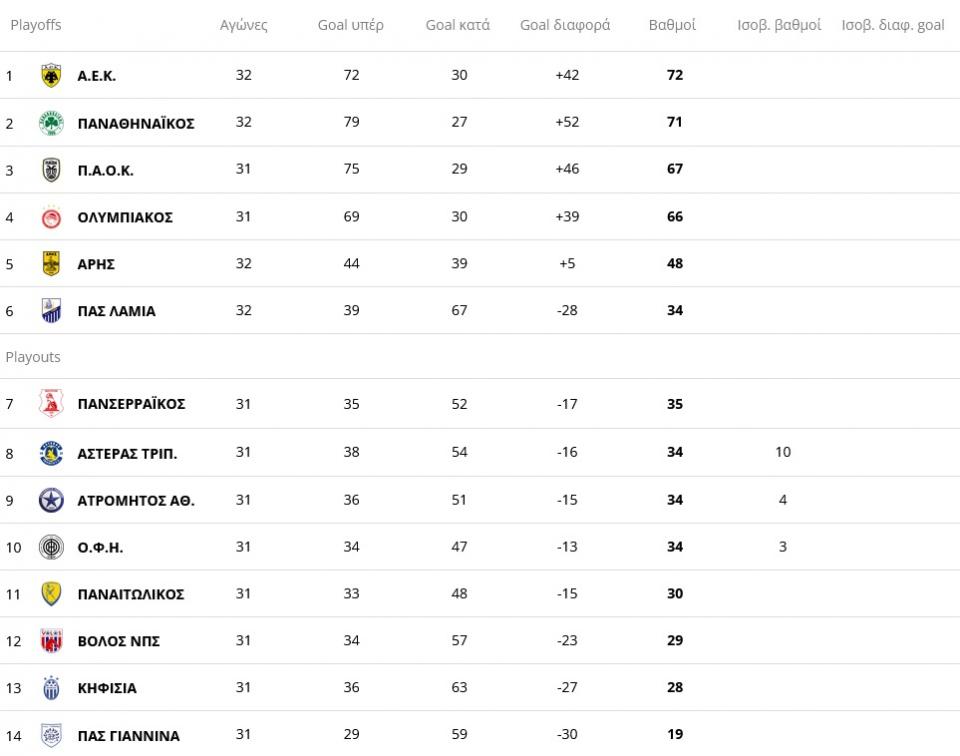Click the Παναθηναϊκός green shamrock logo

(51, 123)
